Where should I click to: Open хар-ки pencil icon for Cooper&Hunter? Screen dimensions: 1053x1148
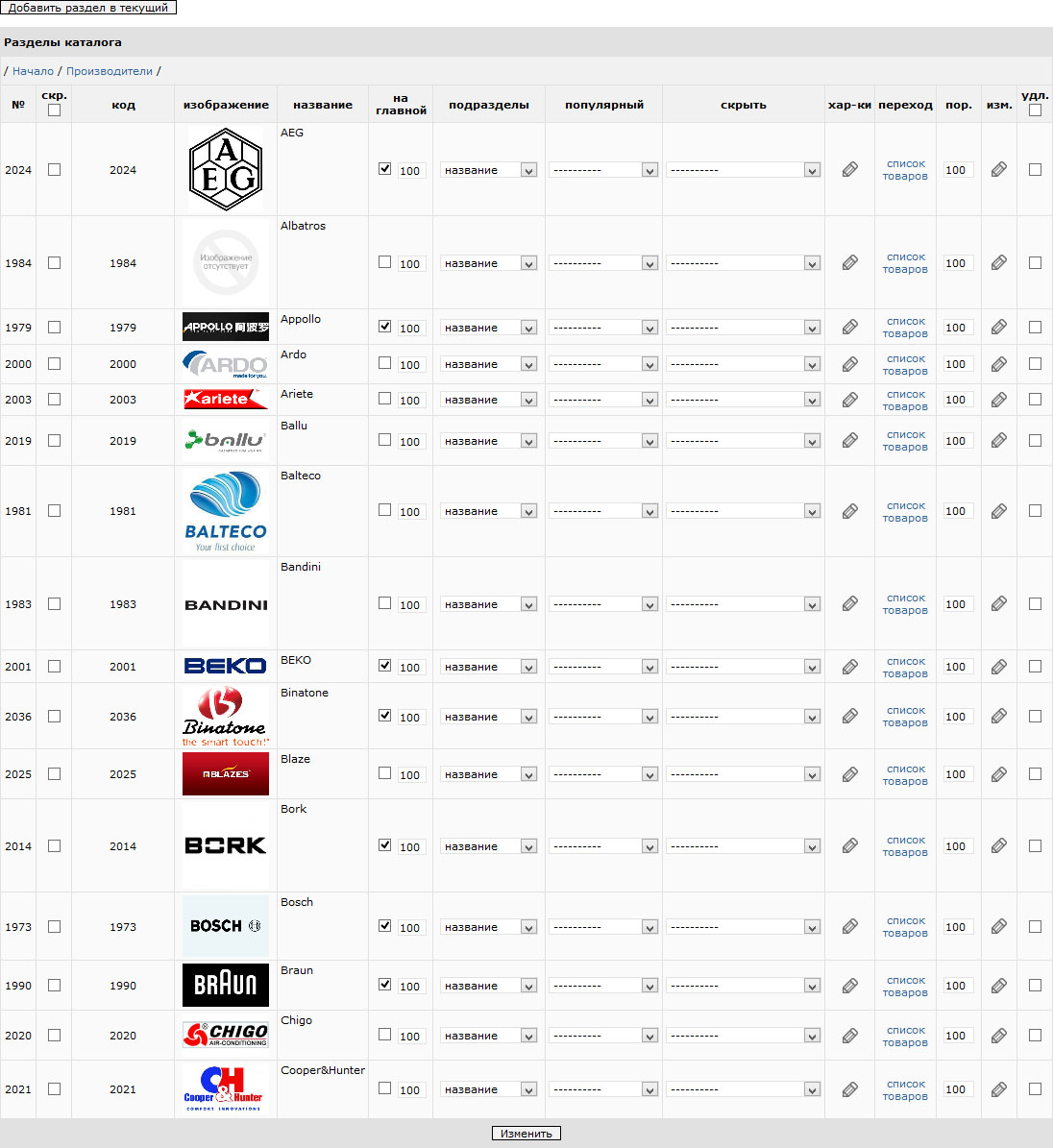pos(849,1090)
